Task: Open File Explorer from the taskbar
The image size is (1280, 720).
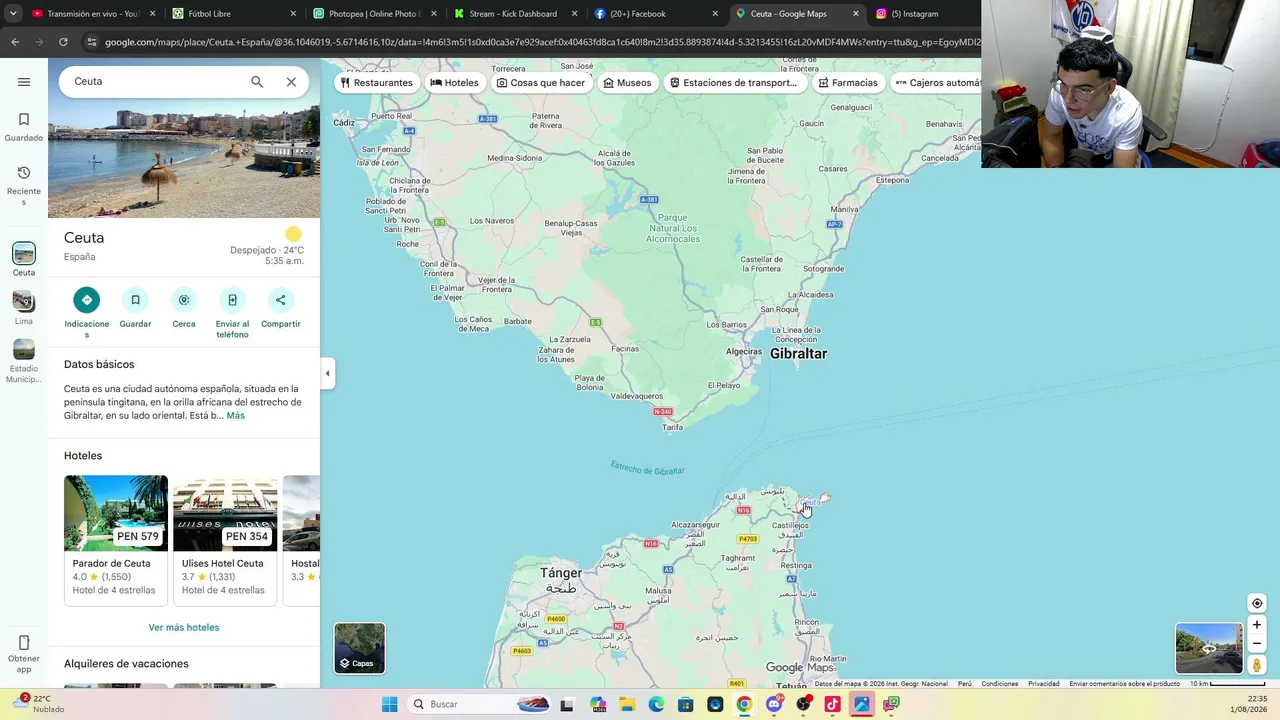Action: tap(627, 704)
